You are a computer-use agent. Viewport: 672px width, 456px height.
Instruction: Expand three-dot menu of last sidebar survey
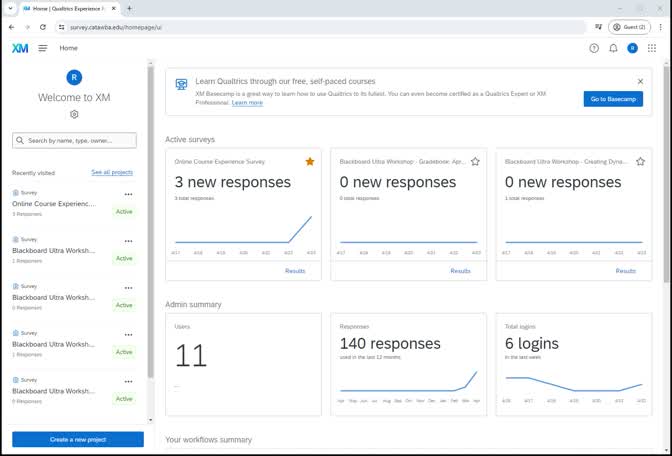[x=128, y=381]
